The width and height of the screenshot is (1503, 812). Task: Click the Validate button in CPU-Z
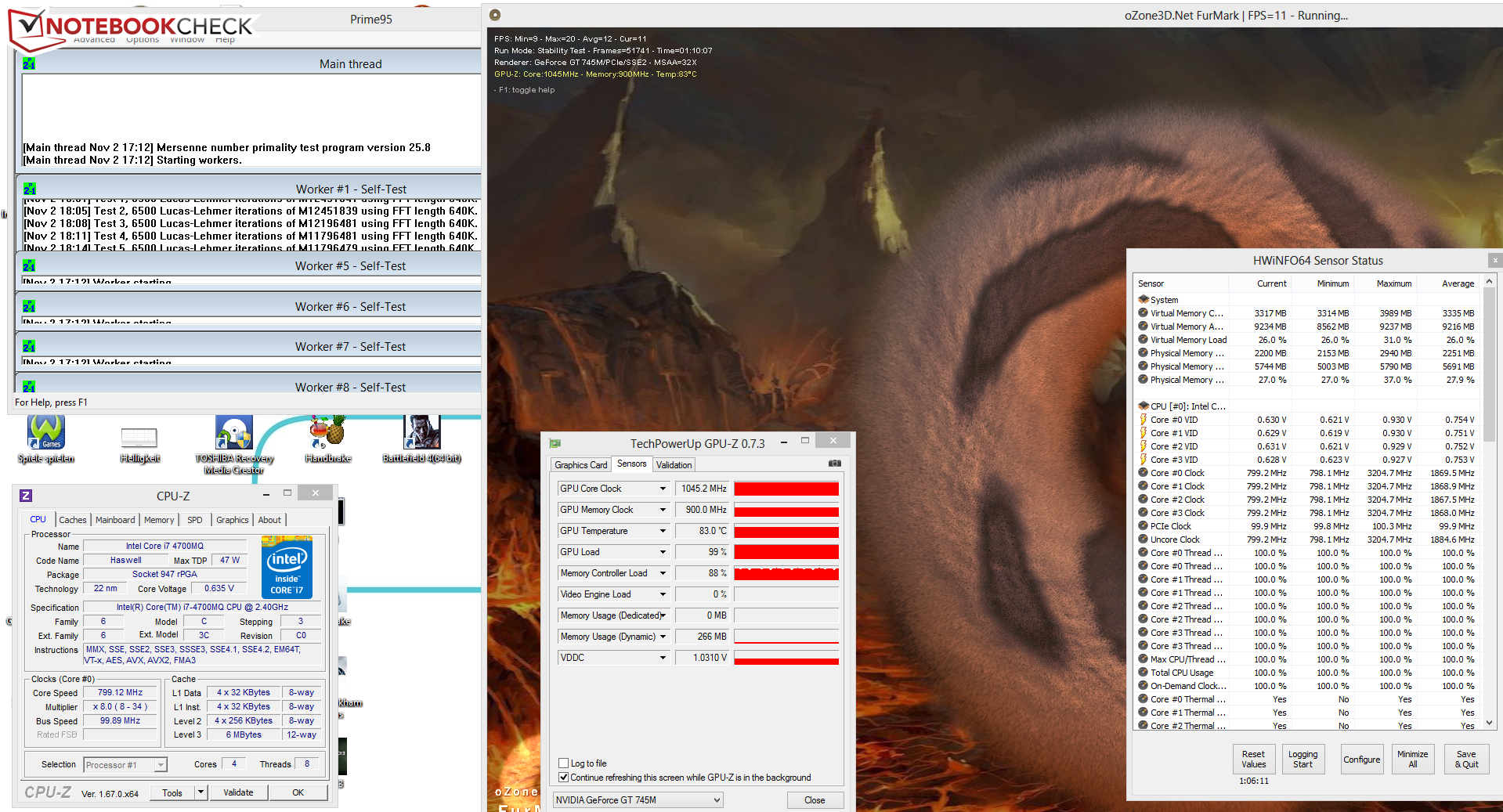point(238,792)
